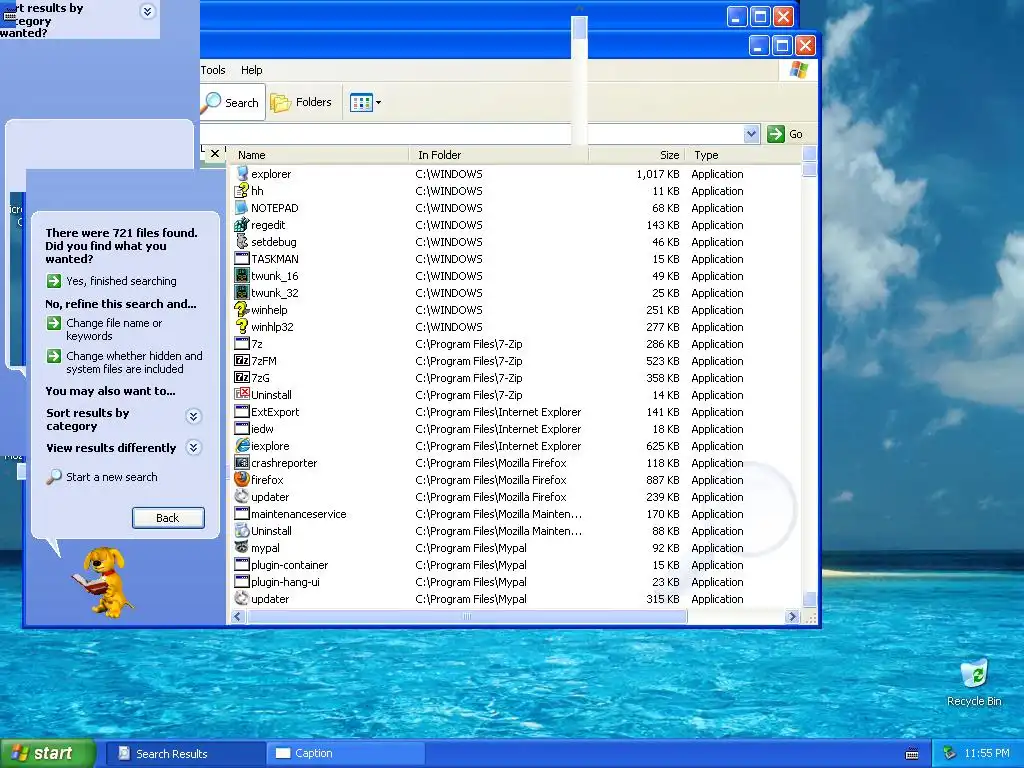Select the twunk_16 icon
The height and width of the screenshot is (768, 1024).
pyautogui.click(x=242, y=276)
